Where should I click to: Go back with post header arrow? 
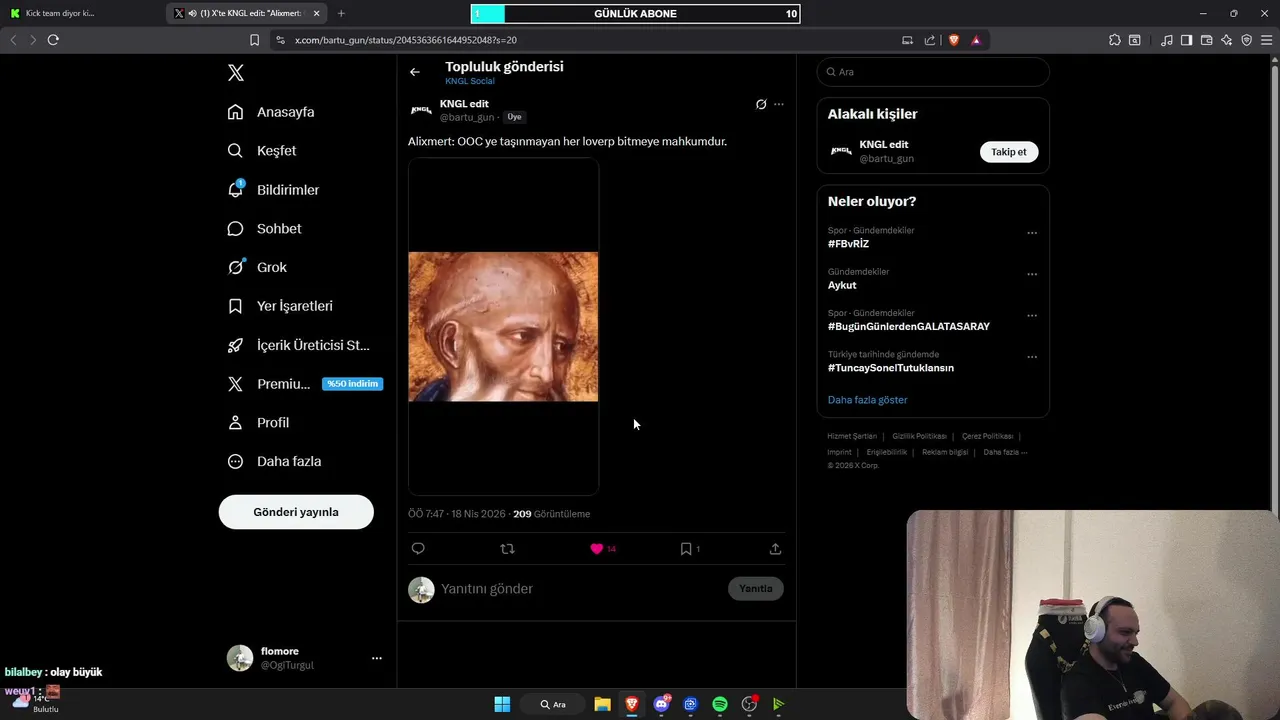(415, 72)
